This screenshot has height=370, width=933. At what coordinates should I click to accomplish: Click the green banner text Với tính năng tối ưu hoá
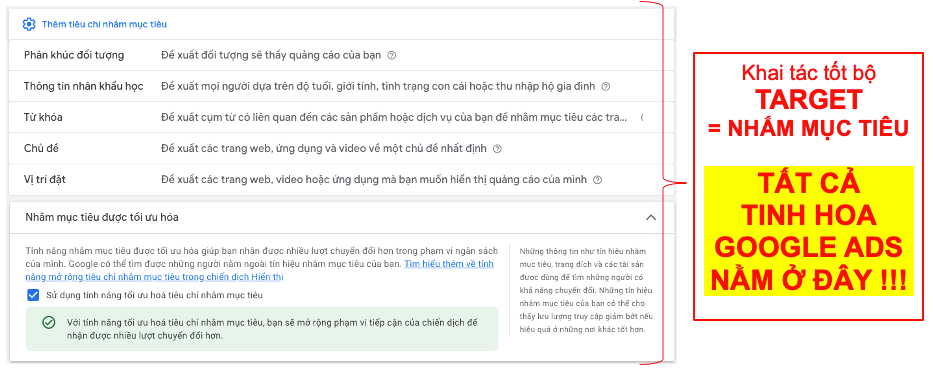tap(272, 329)
